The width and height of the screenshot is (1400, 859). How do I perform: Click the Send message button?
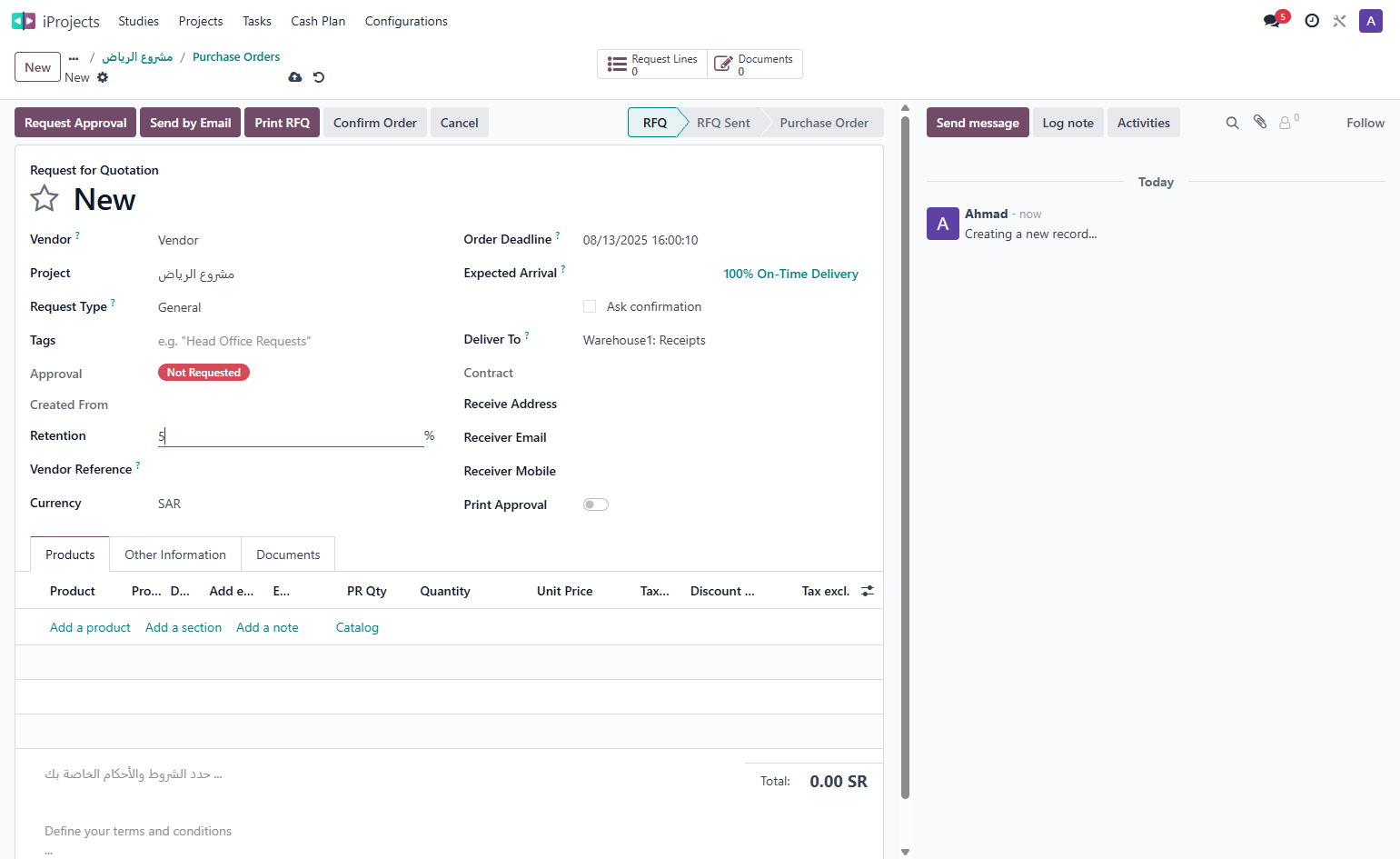click(978, 123)
